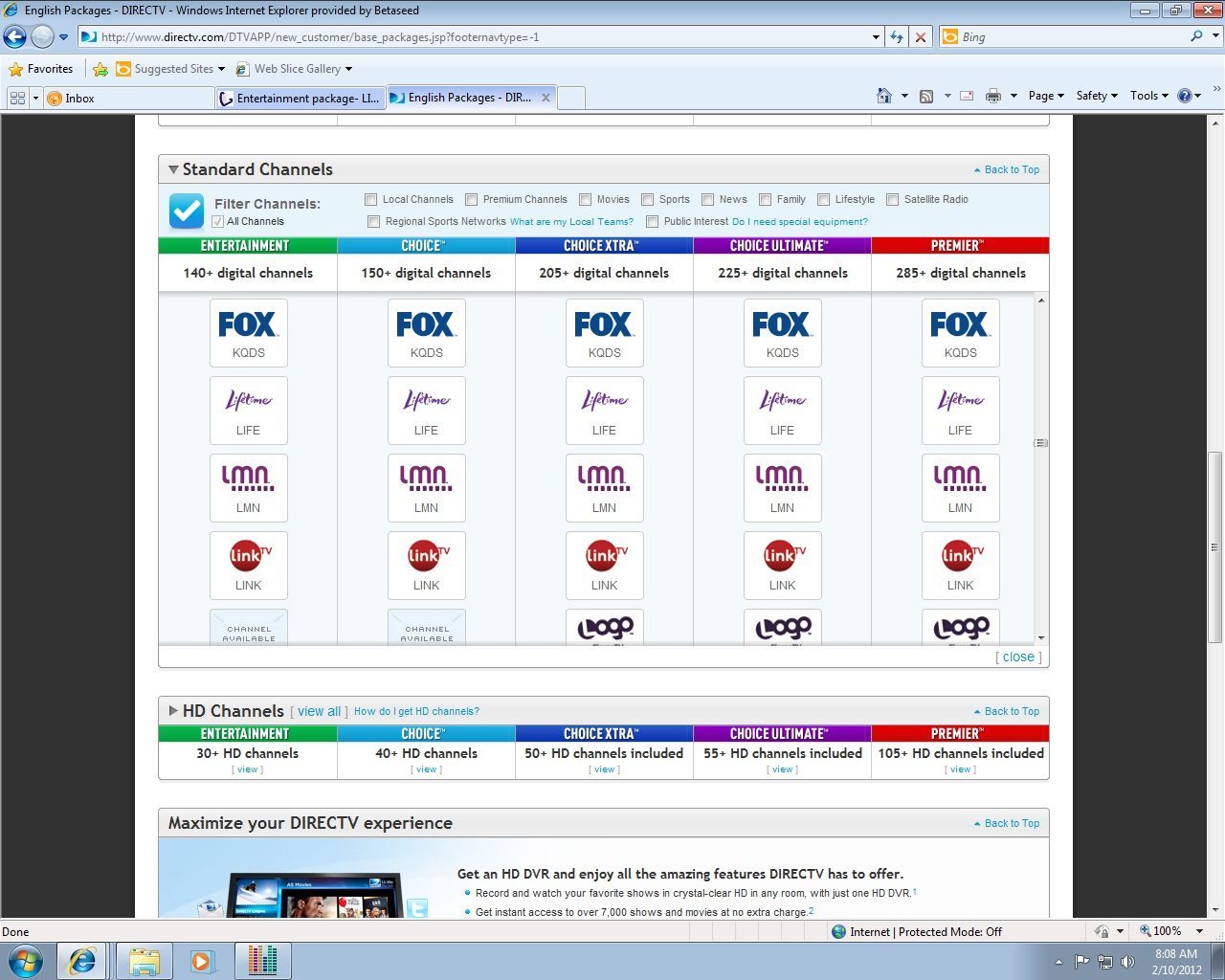The height and width of the screenshot is (980, 1225).
Task: Click the IE Home icon in command bar
Action: [884, 96]
